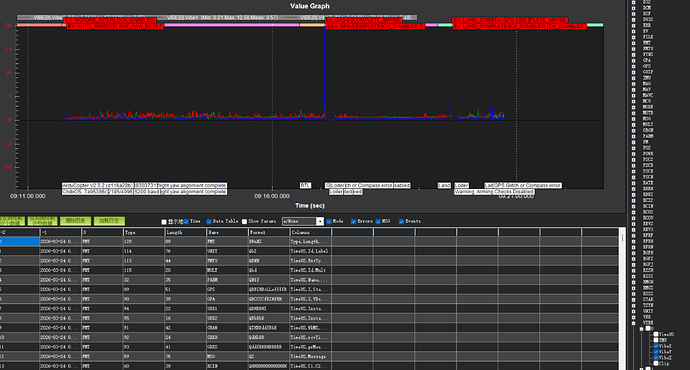Select the Name column header
The height and width of the screenshot is (370, 690).
(x=227, y=232)
